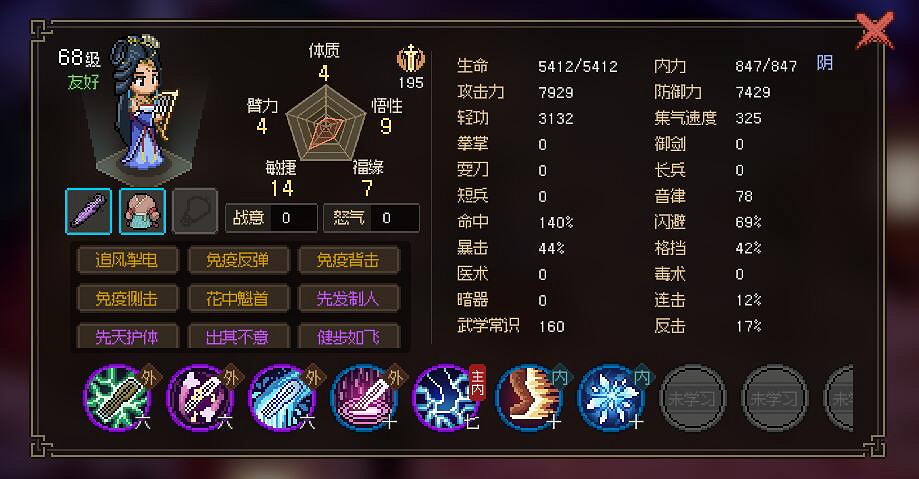Open the lightning main inner skill icon

[x=446, y=398]
